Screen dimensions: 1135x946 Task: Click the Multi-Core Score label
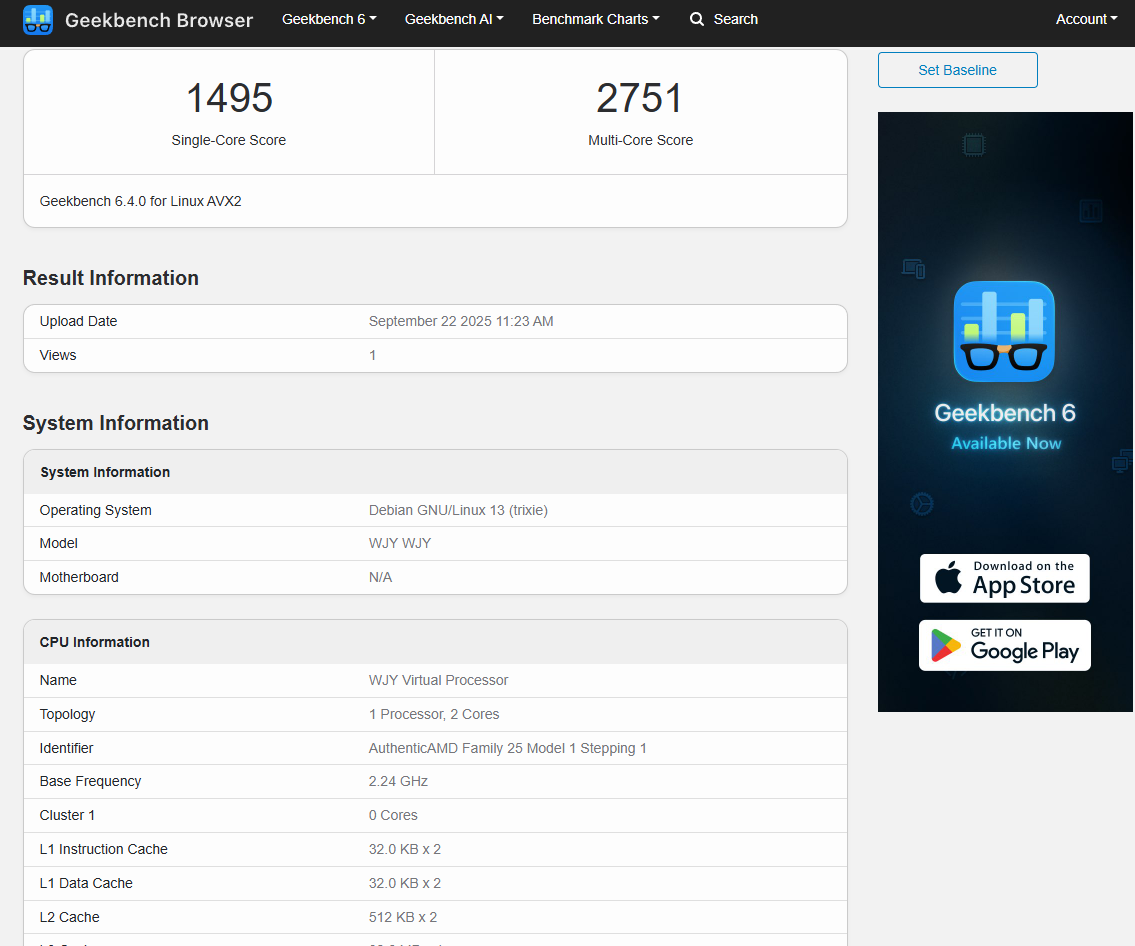click(x=641, y=140)
